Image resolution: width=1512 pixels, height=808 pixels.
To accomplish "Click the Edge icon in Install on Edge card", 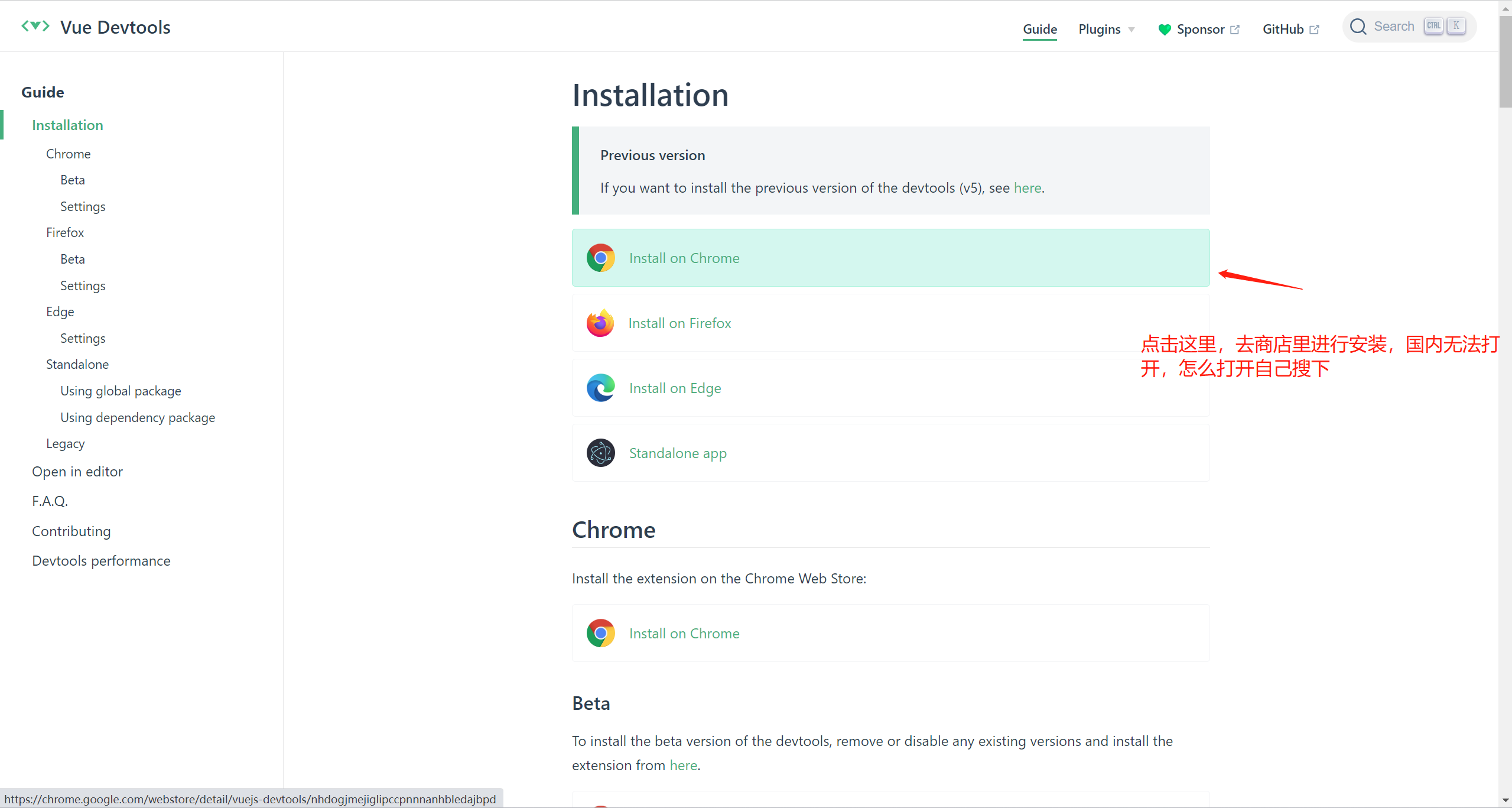I will tap(601, 388).
